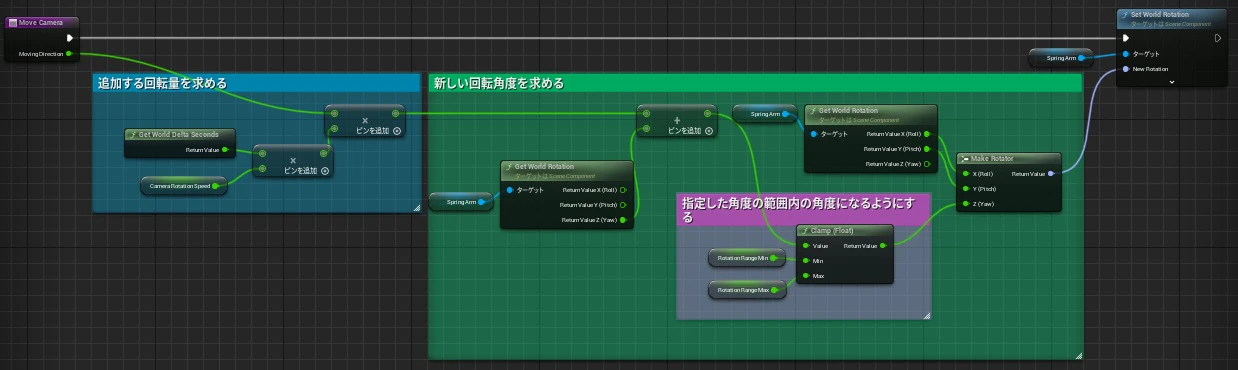Select Make Rotator's X (Roll) input pin
The height and width of the screenshot is (370, 1238).
966,174
